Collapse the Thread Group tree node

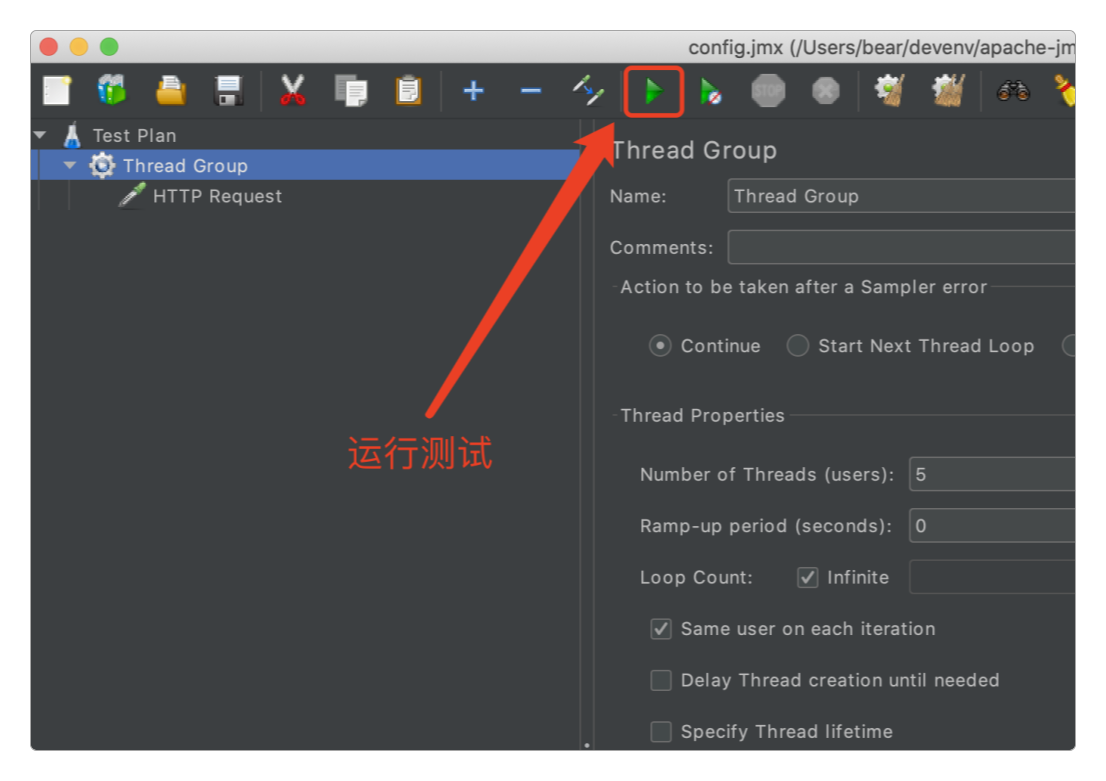click(x=70, y=165)
